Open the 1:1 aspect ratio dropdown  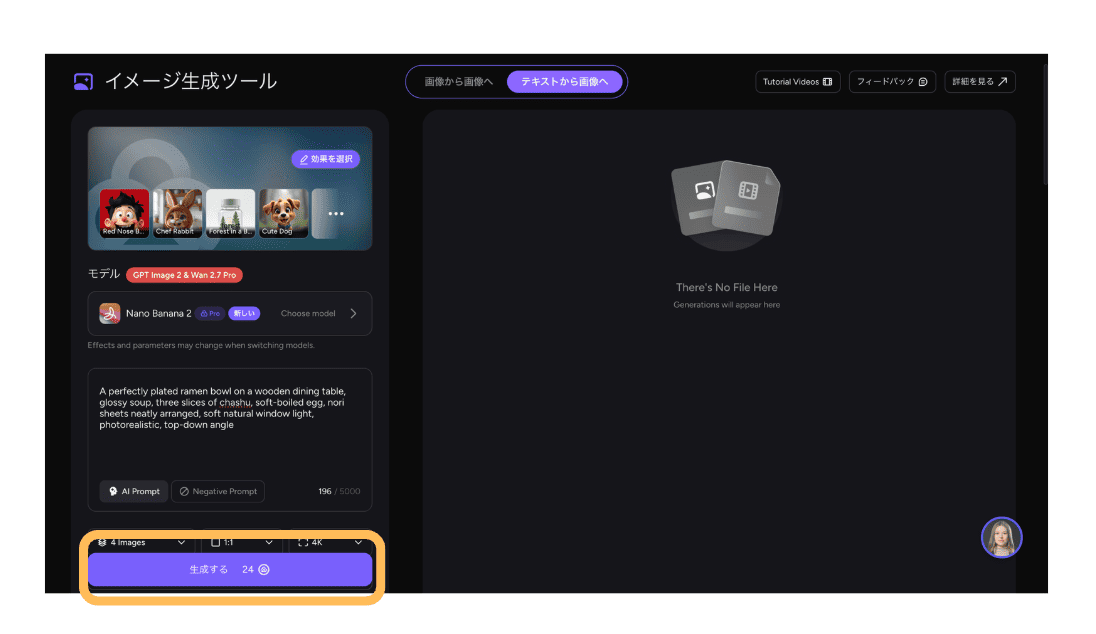(x=241, y=542)
